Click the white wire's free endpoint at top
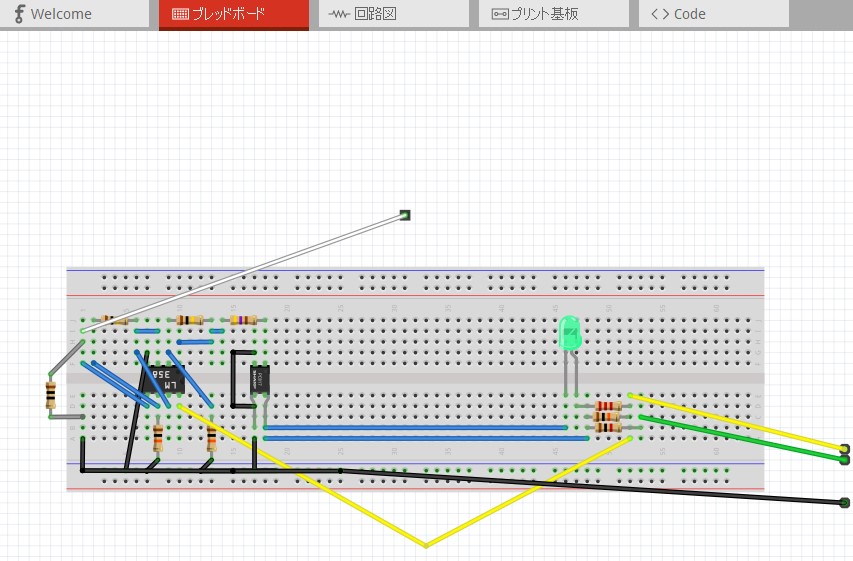 click(x=405, y=215)
